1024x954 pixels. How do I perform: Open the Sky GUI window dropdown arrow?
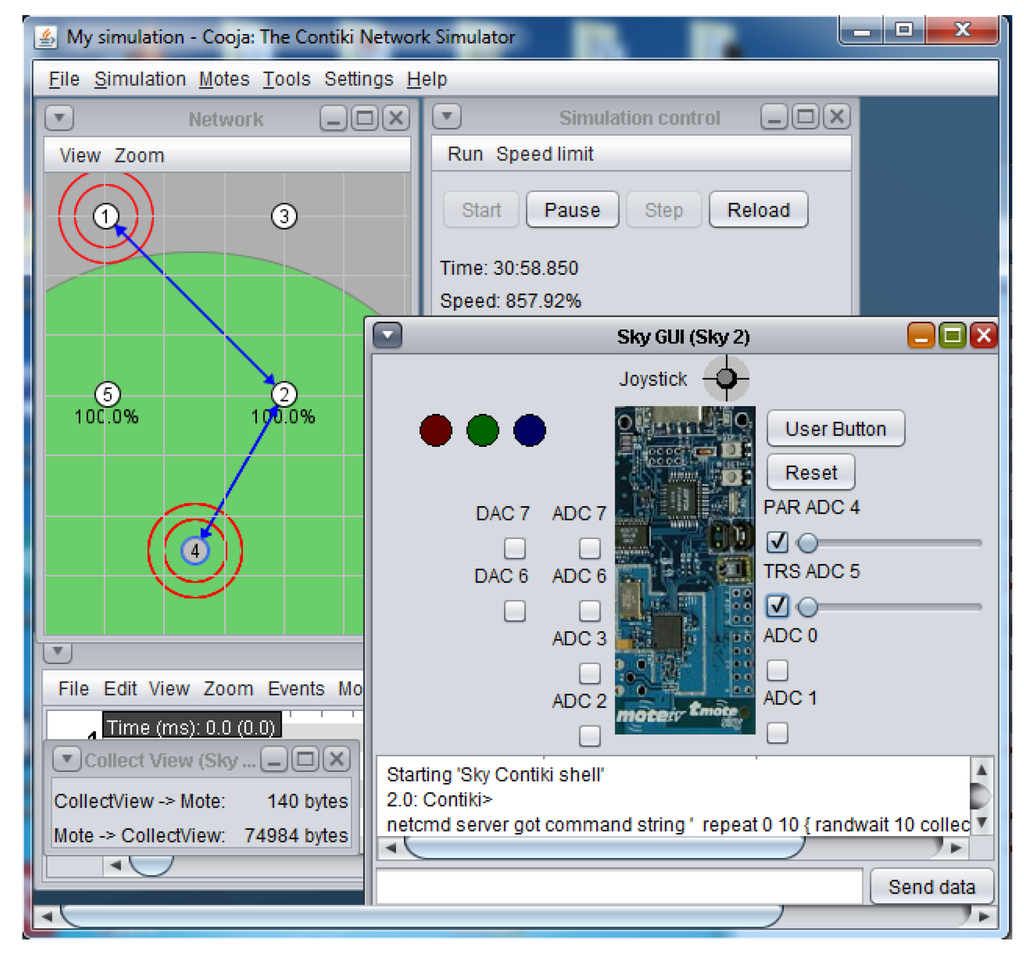point(387,336)
